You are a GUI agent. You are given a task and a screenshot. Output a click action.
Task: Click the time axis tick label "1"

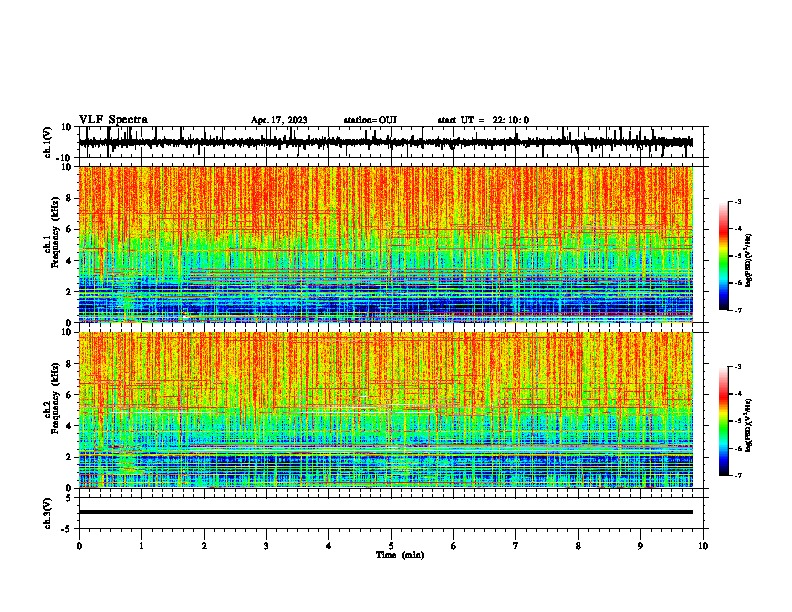141,546
